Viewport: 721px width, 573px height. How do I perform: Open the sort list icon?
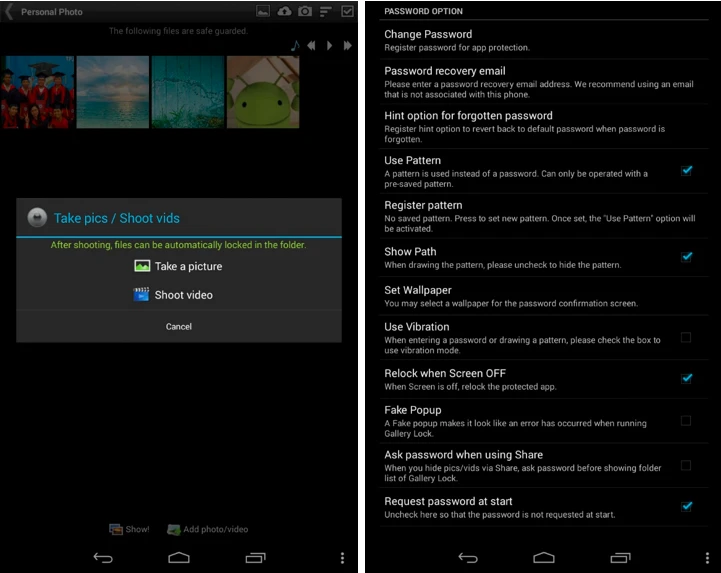tap(326, 12)
